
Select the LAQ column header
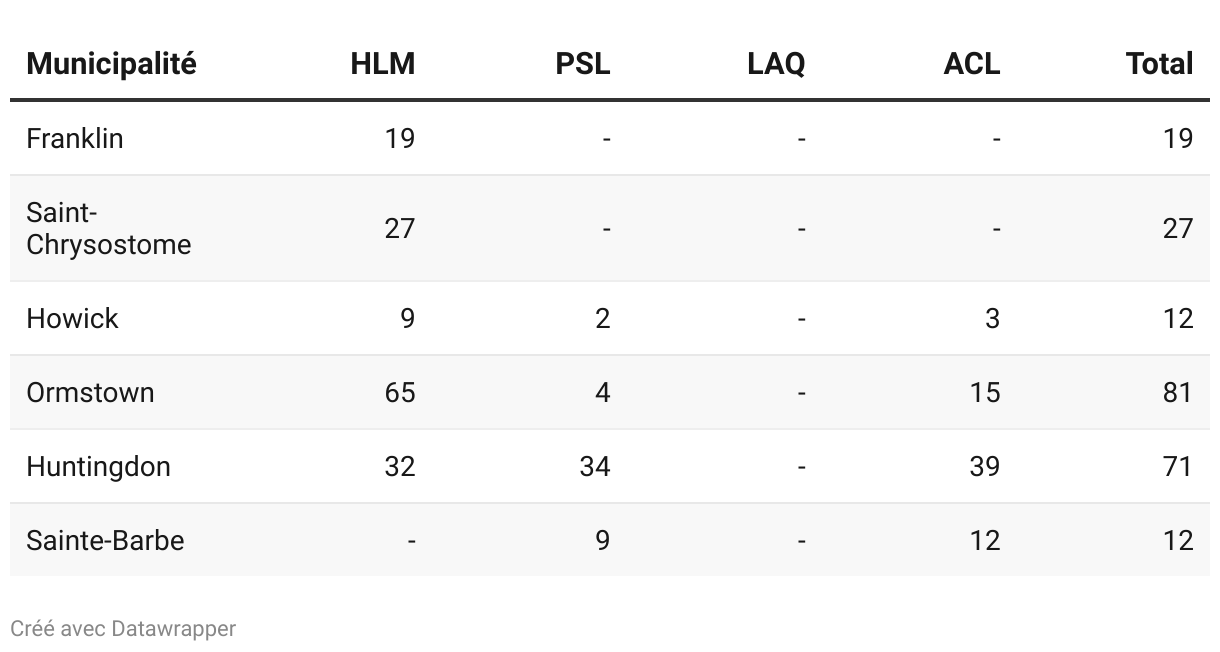click(776, 64)
